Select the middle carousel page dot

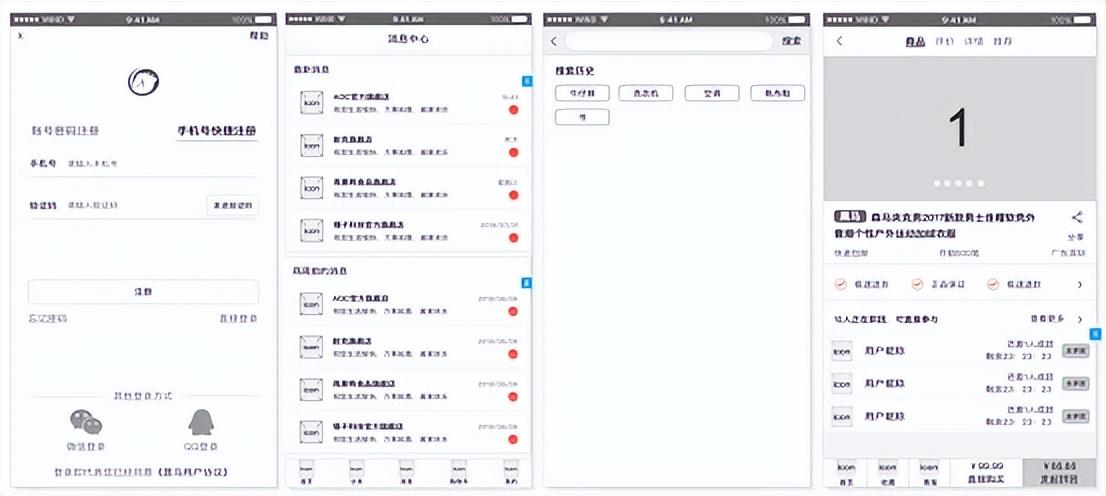tap(959, 183)
